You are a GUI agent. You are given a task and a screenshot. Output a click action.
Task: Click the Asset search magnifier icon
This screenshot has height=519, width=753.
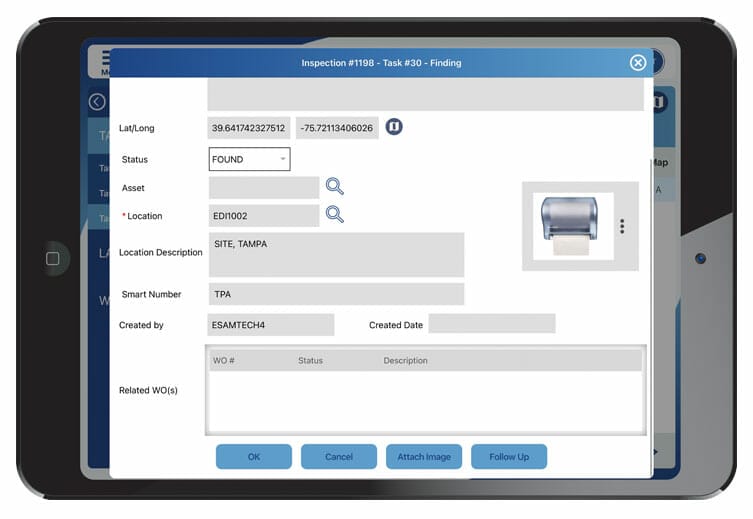(x=334, y=187)
